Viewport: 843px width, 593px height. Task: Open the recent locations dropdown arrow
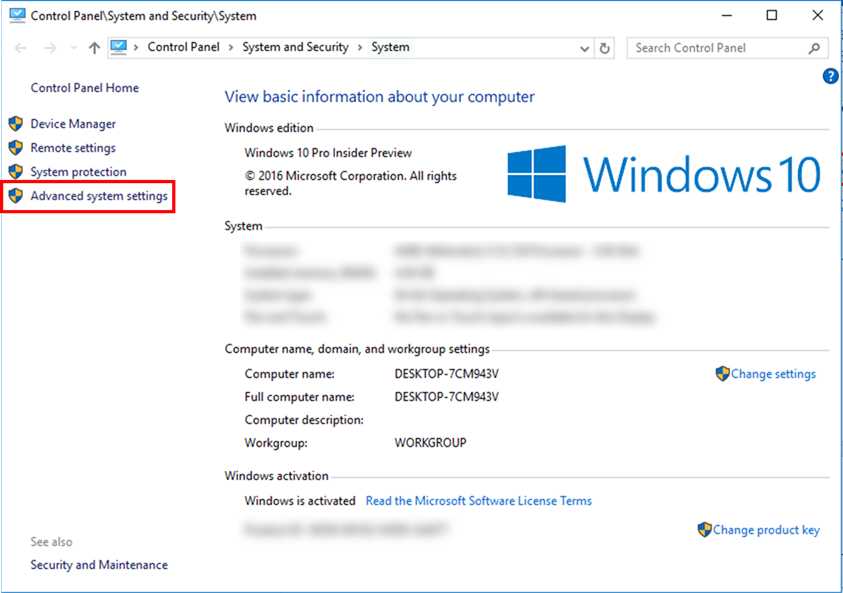coord(74,48)
